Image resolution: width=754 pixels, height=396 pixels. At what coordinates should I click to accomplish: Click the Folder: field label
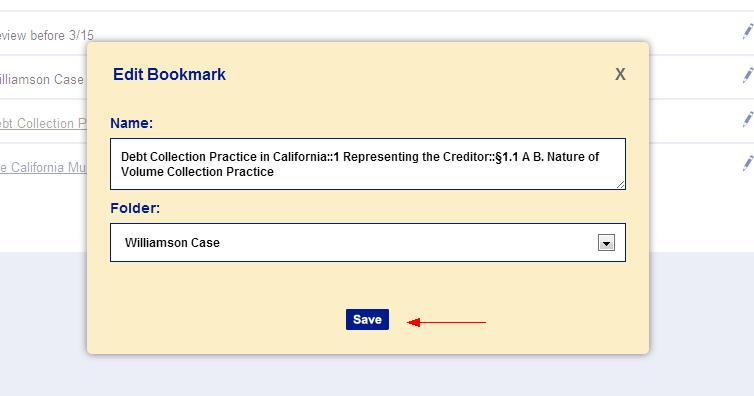click(x=135, y=208)
